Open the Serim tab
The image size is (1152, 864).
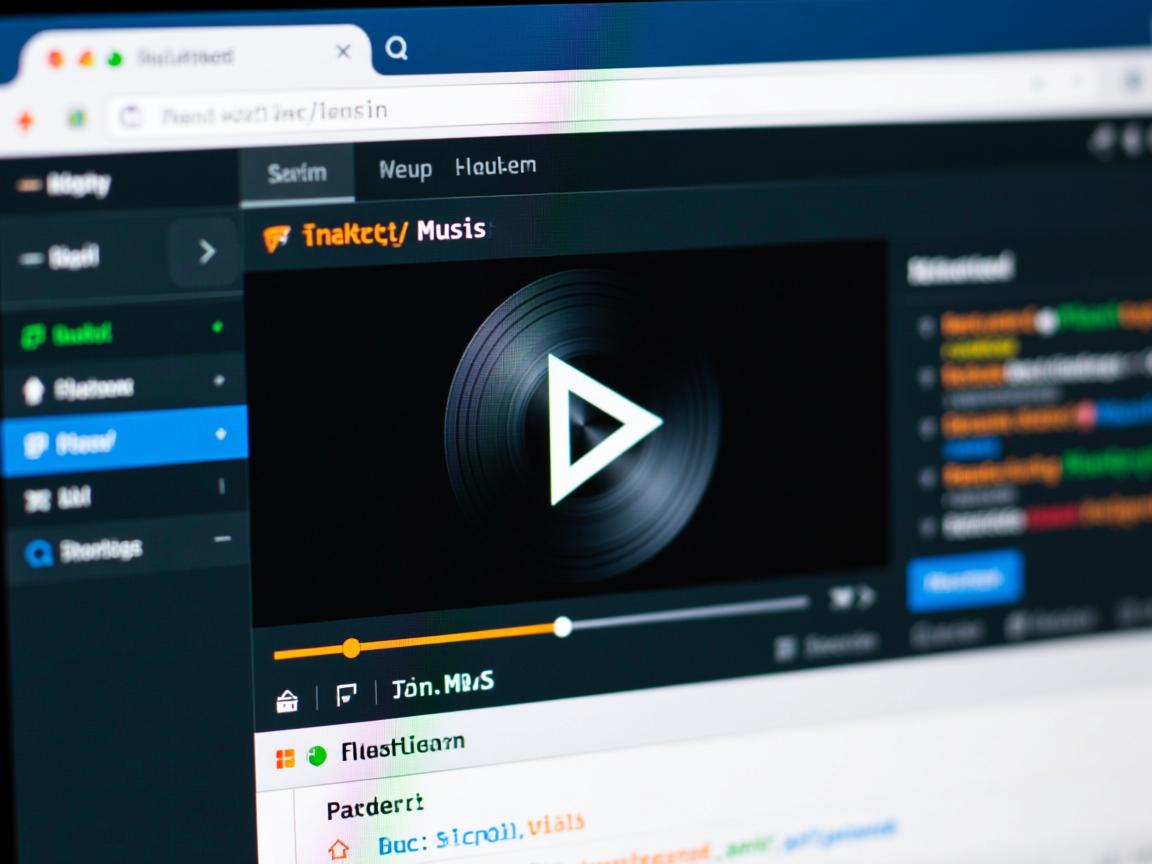[297, 173]
